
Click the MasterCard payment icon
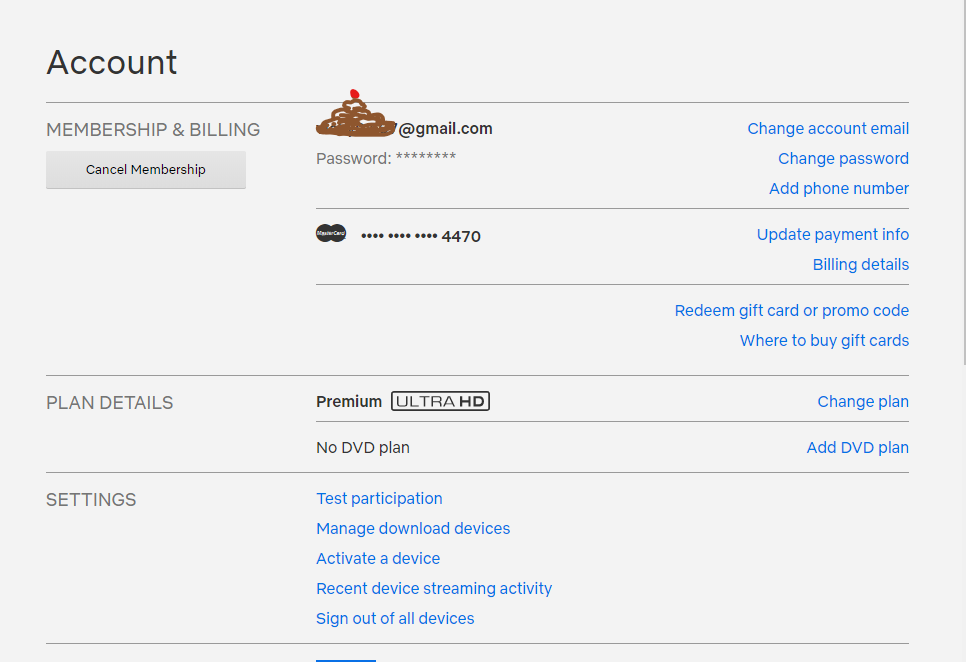point(331,233)
